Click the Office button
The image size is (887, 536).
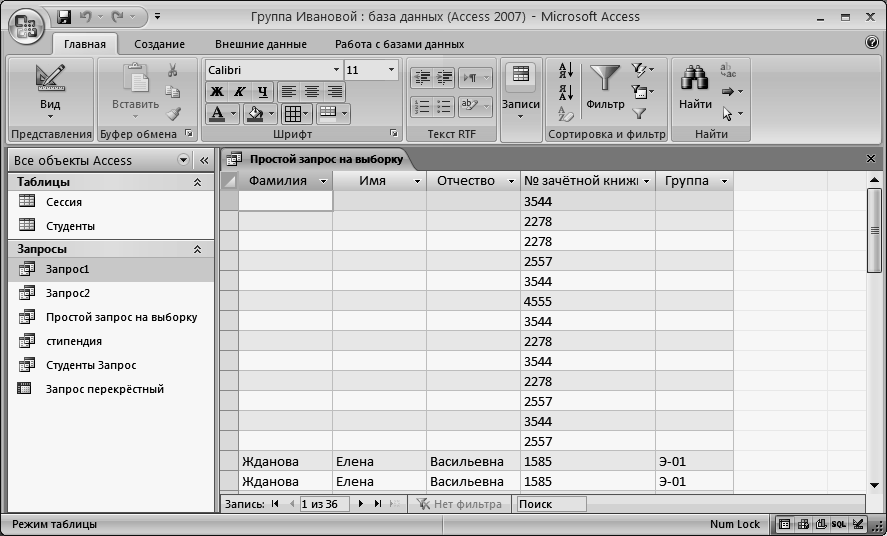pos(25,25)
